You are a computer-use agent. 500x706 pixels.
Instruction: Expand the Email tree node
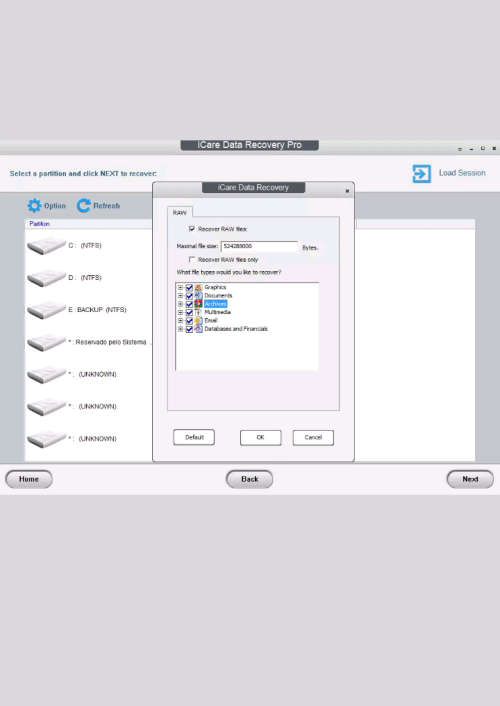point(180,321)
